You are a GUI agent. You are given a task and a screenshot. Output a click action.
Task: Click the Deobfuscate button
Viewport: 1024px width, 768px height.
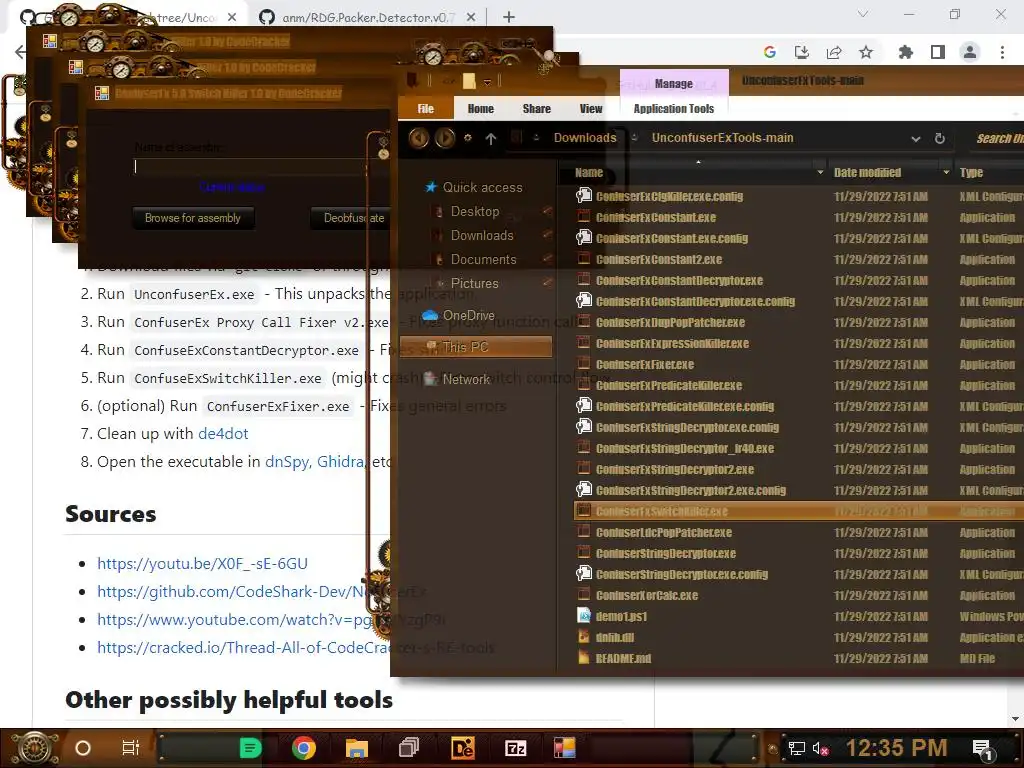coord(353,218)
